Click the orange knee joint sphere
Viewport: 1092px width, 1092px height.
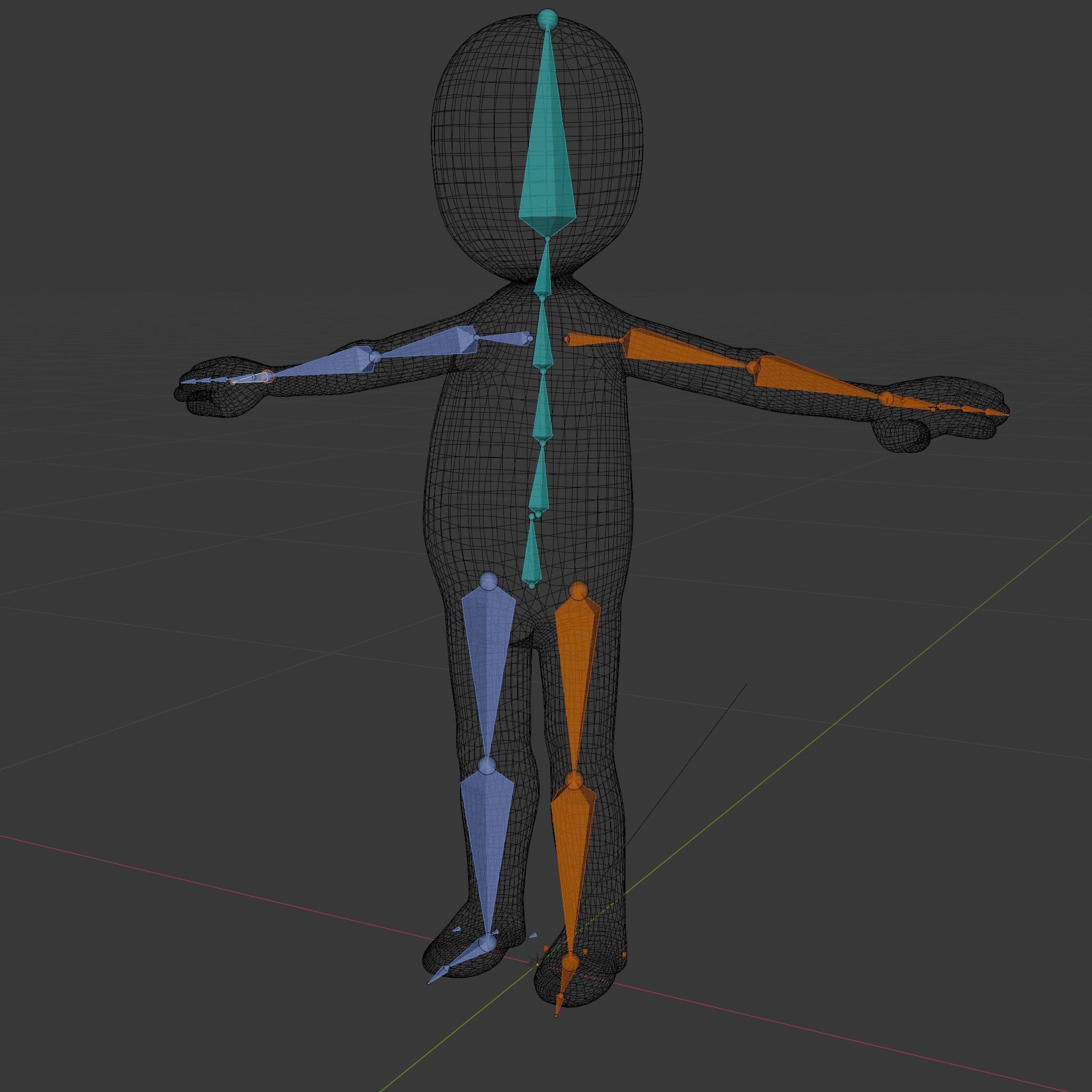574,781
